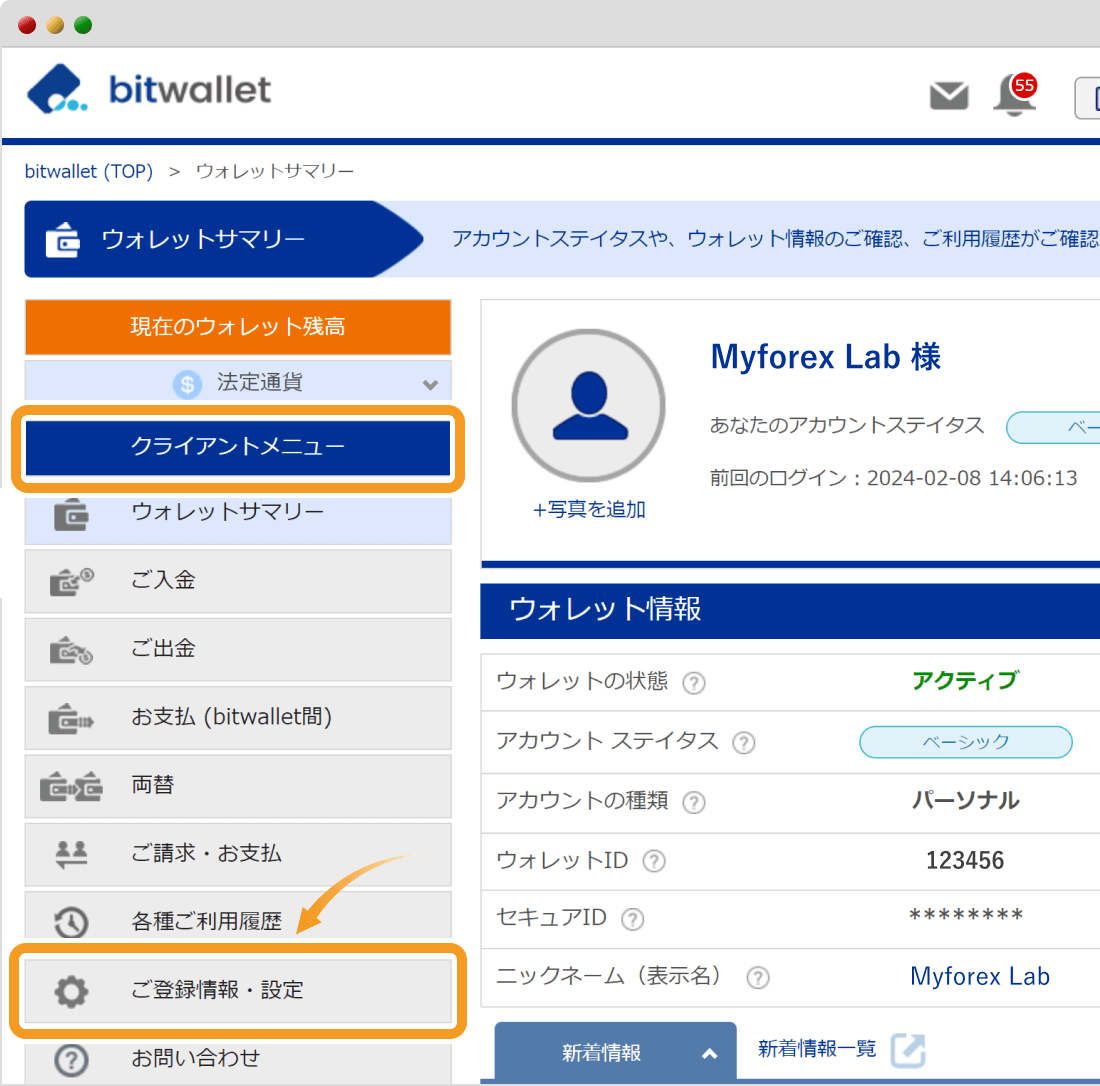Click the ベーシック status badge in wallet info

[x=965, y=742]
